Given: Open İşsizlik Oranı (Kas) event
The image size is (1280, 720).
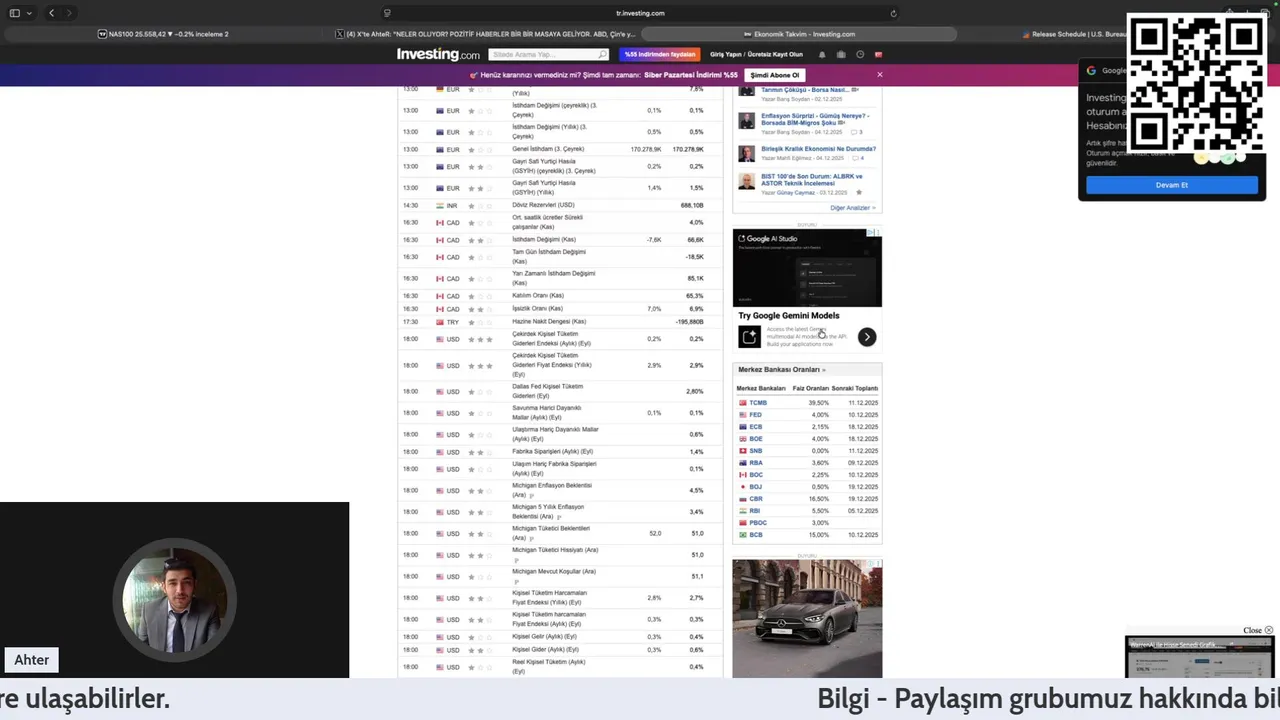Looking at the screenshot, I should [537, 309].
